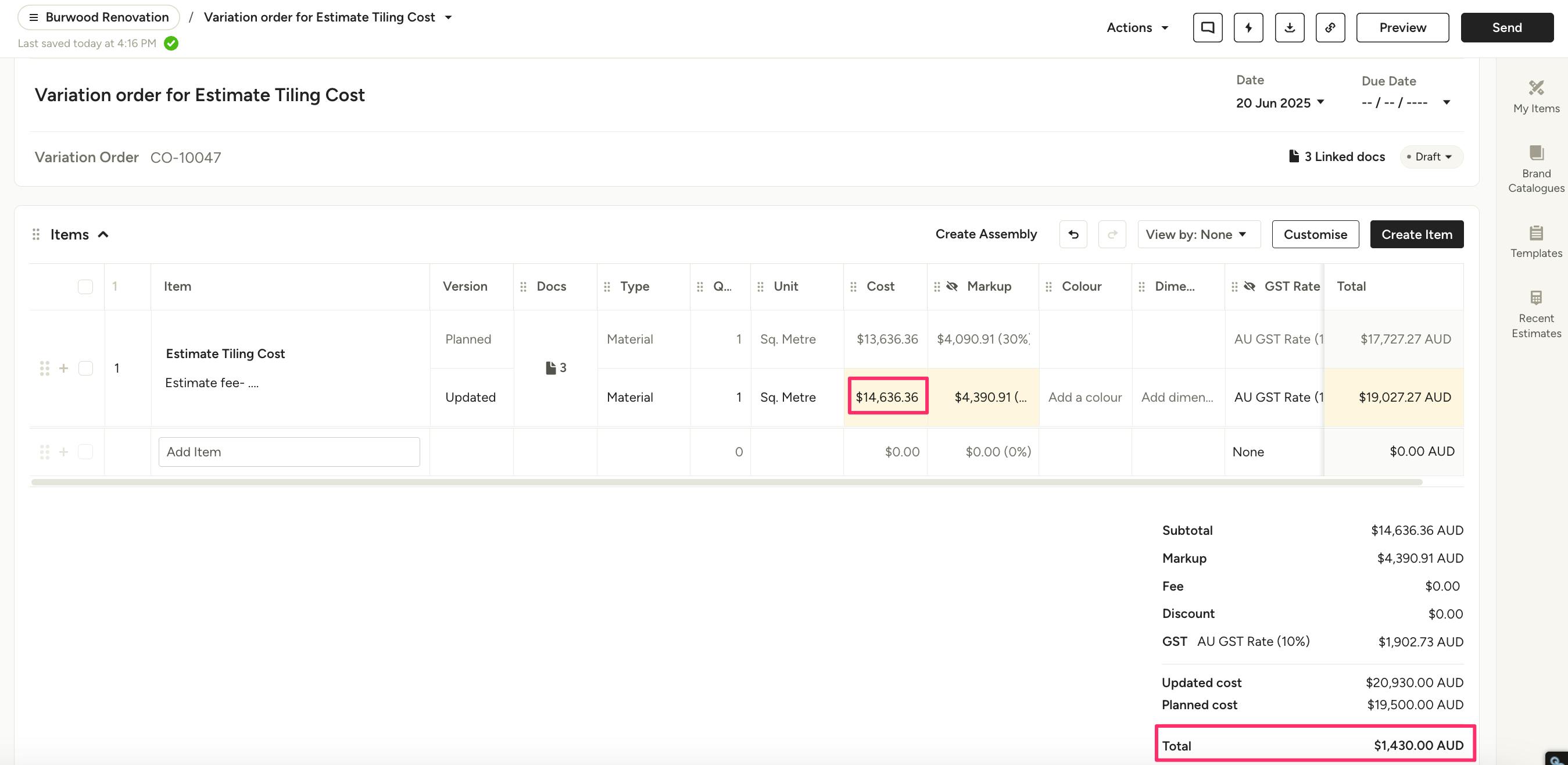Check the Estimate Tiling Cost row checkbox

coord(85,368)
